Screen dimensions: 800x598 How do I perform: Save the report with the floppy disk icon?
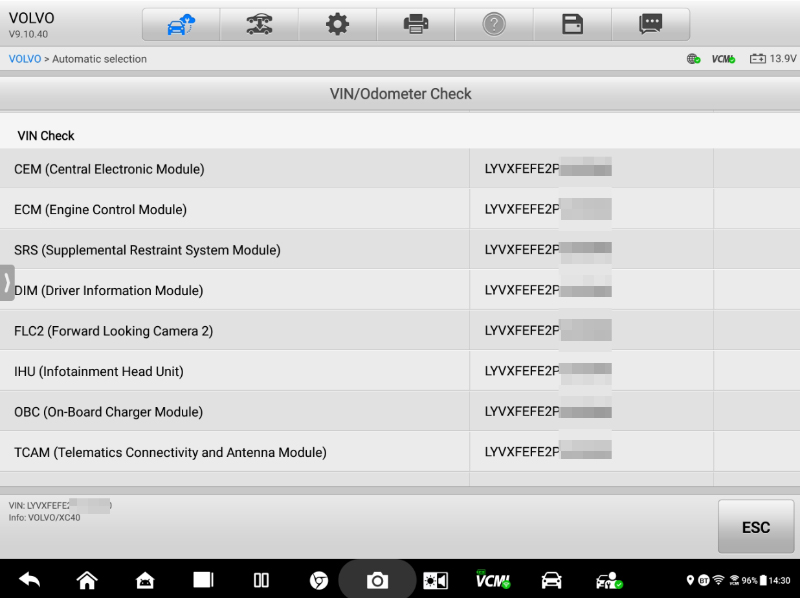click(x=572, y=24)
